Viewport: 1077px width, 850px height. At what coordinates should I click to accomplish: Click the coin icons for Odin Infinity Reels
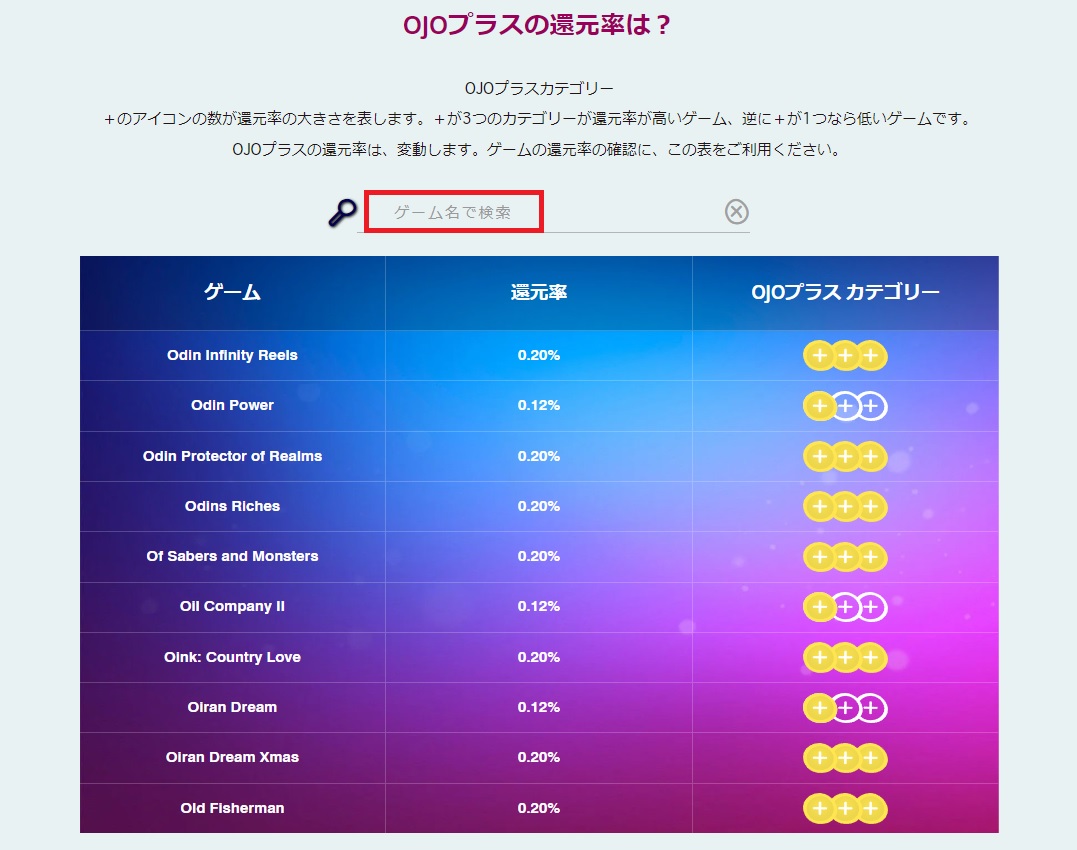845,356
